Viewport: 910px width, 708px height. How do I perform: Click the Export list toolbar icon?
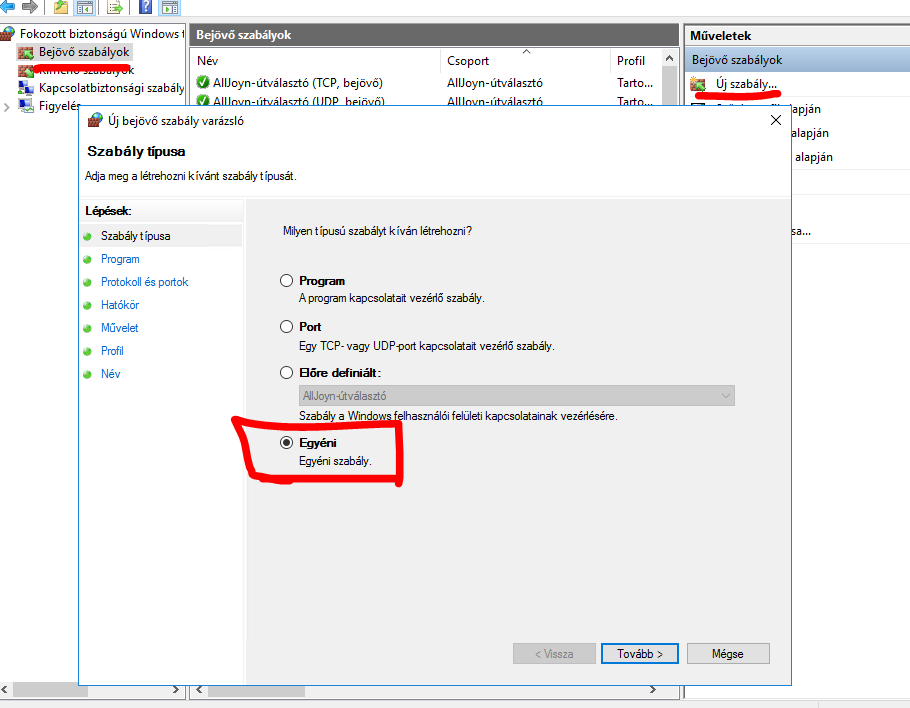[115, 8]
